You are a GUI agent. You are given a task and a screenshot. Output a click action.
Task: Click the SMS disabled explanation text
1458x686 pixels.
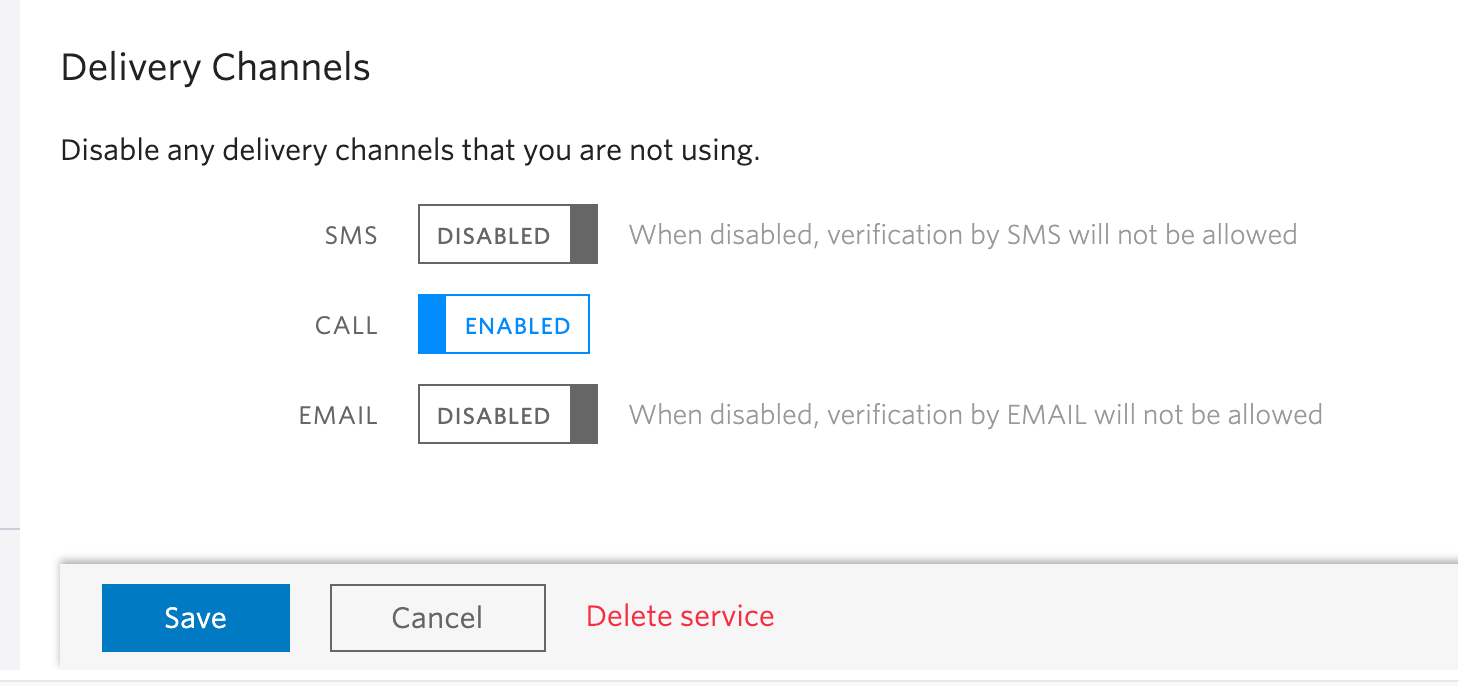coord(962,234)
